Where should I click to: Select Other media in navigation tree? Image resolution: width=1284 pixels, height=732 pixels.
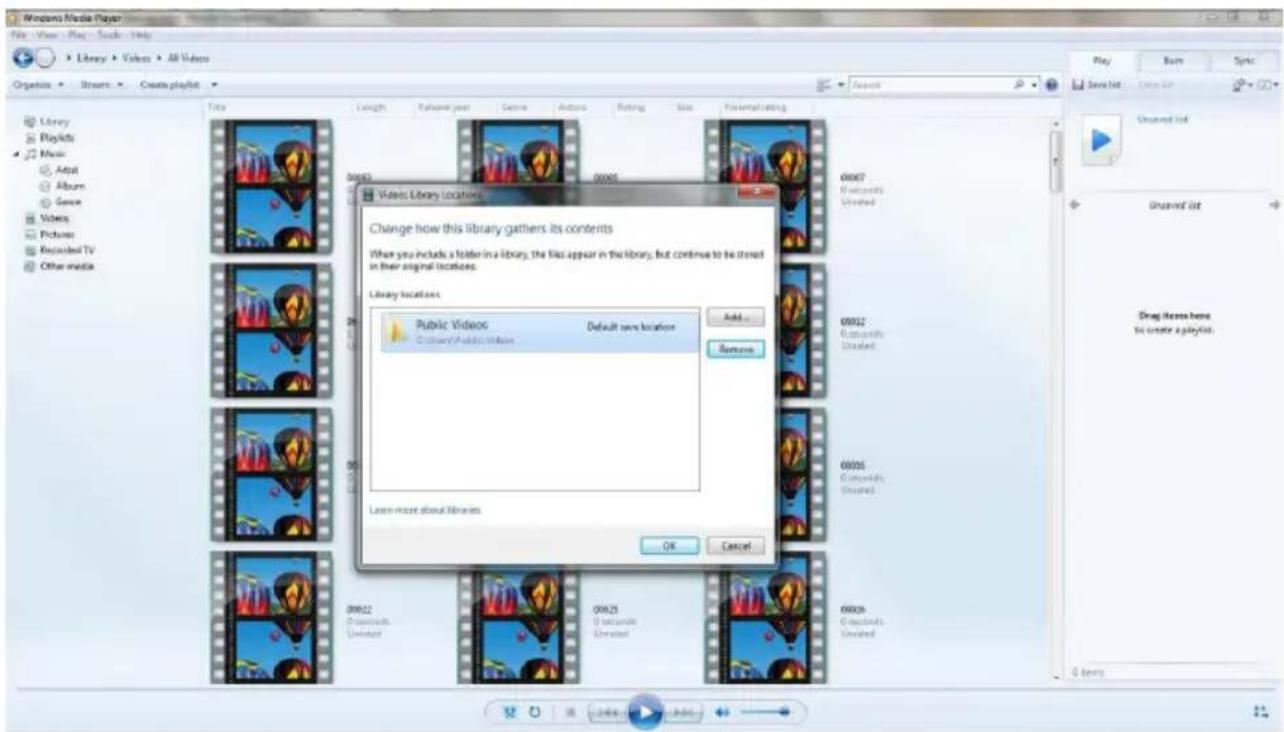point(60,265)
